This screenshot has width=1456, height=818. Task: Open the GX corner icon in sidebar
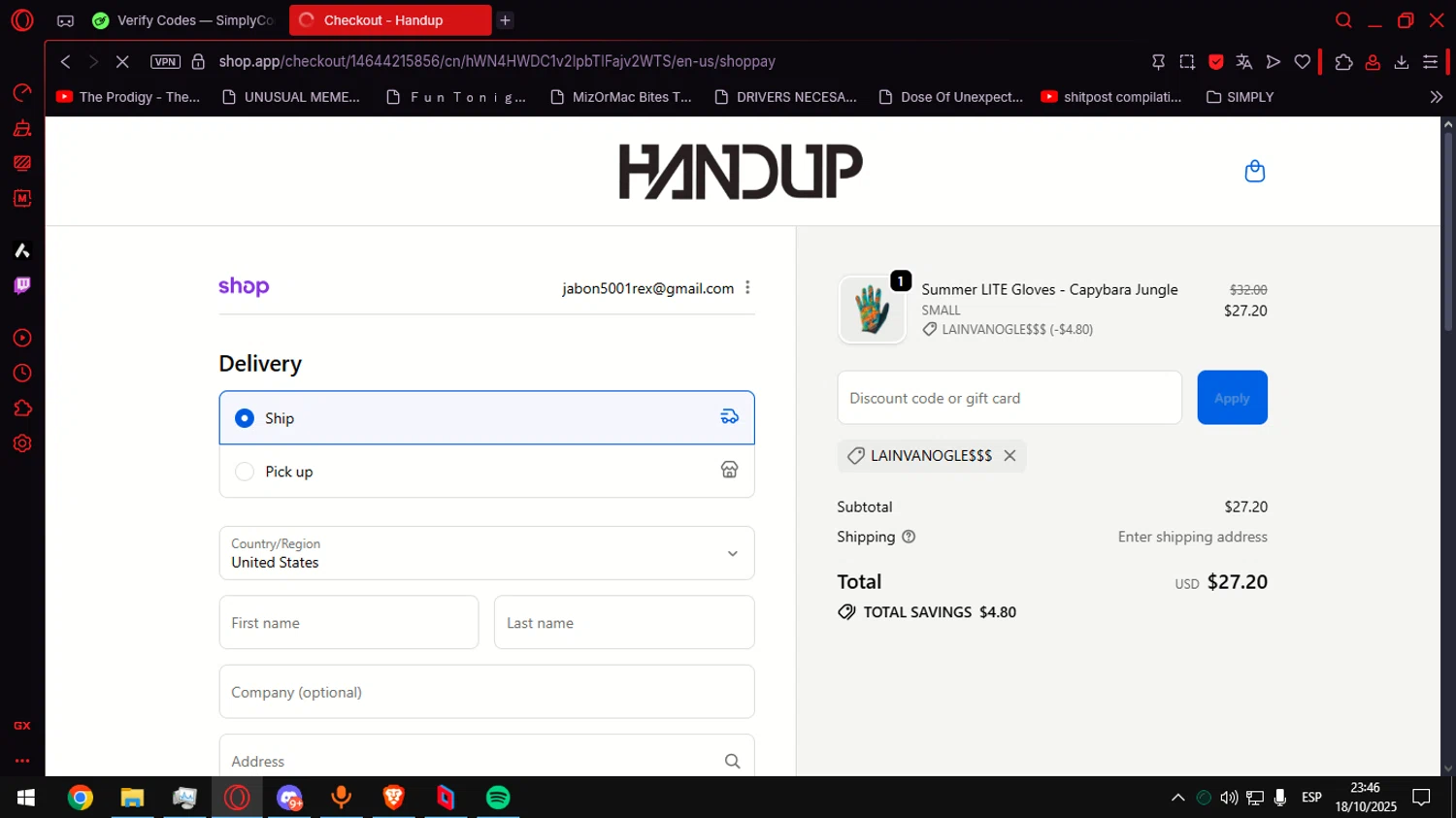coord(22,726)
